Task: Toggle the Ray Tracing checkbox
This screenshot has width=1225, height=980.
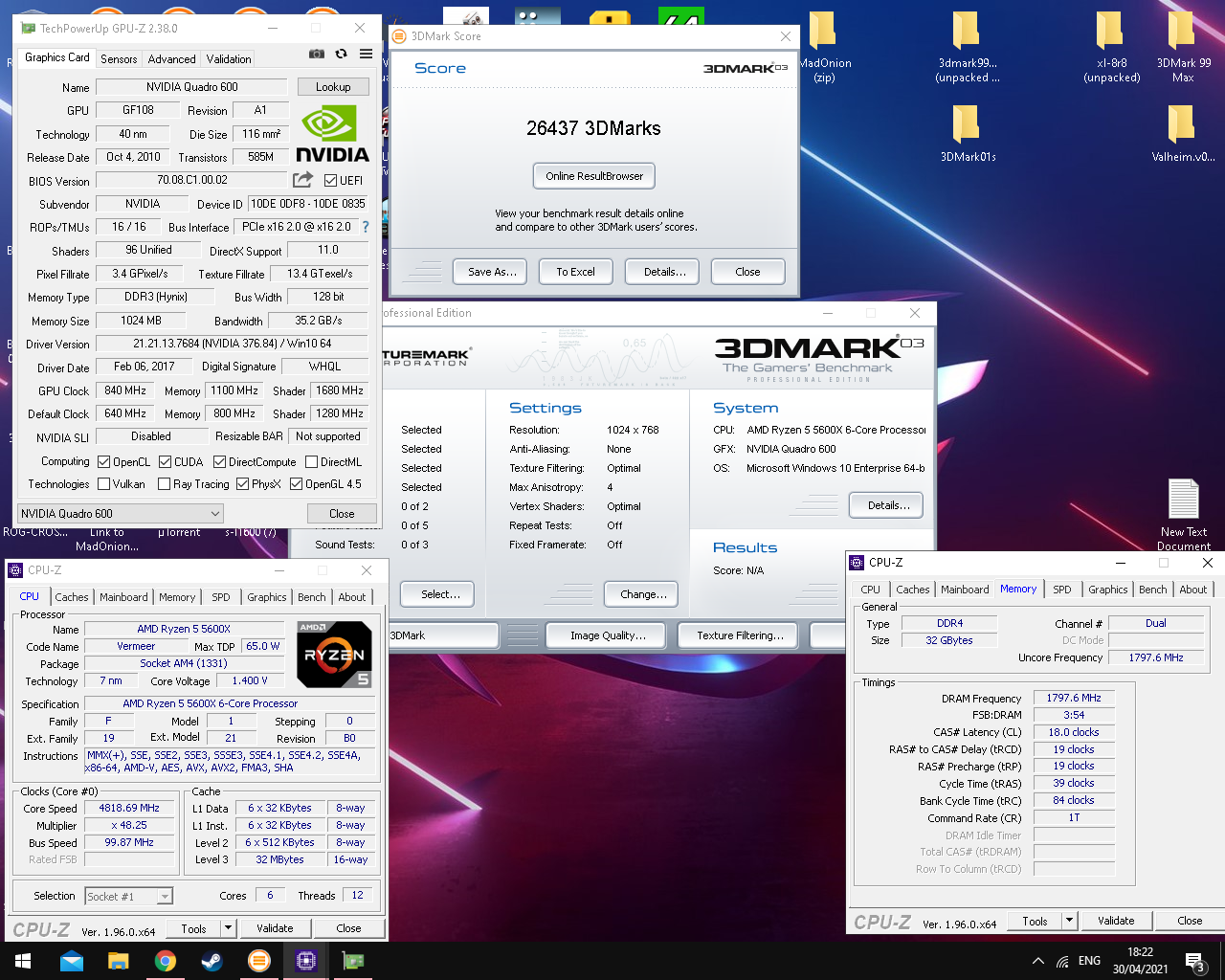Action: coord(164,484)
